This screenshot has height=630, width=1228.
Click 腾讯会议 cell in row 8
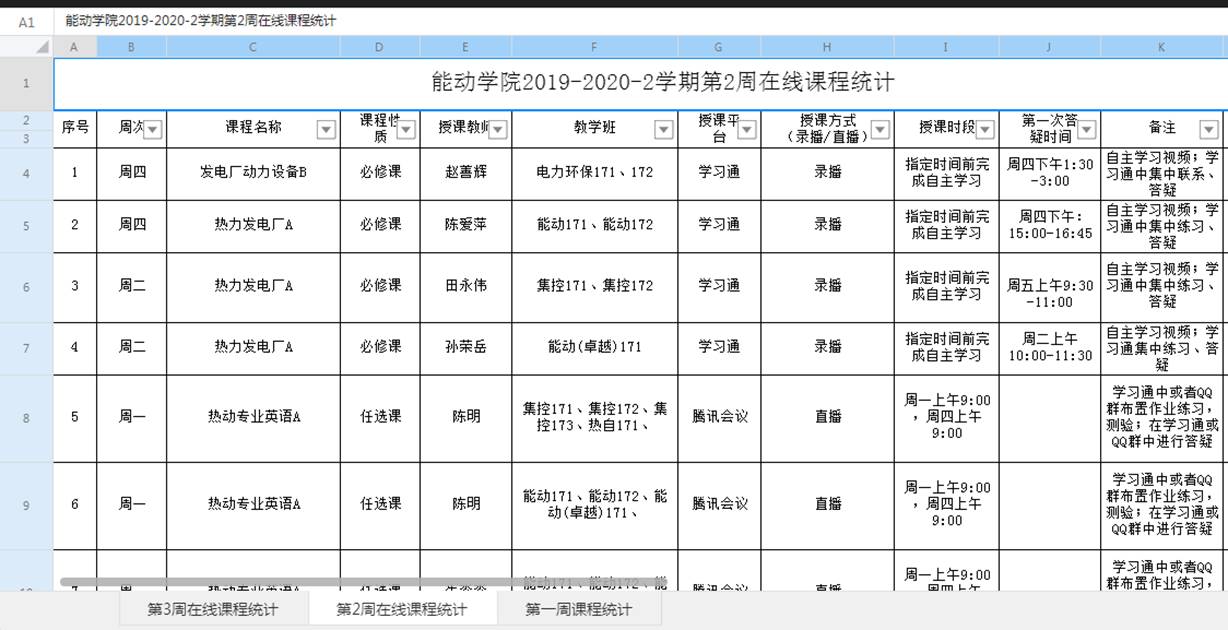pos(719,417)
